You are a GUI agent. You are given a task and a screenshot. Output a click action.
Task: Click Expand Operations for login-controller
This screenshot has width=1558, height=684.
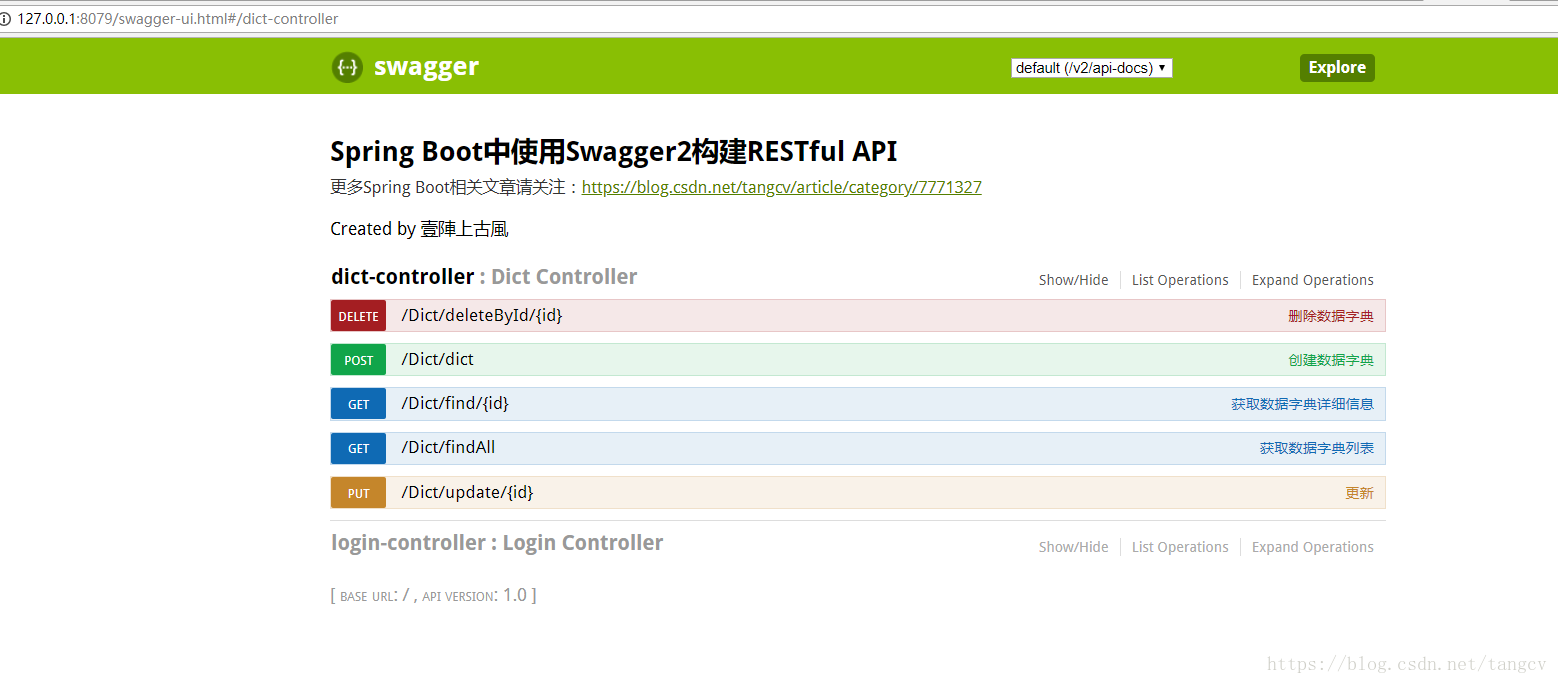[x=1313, y=547]
